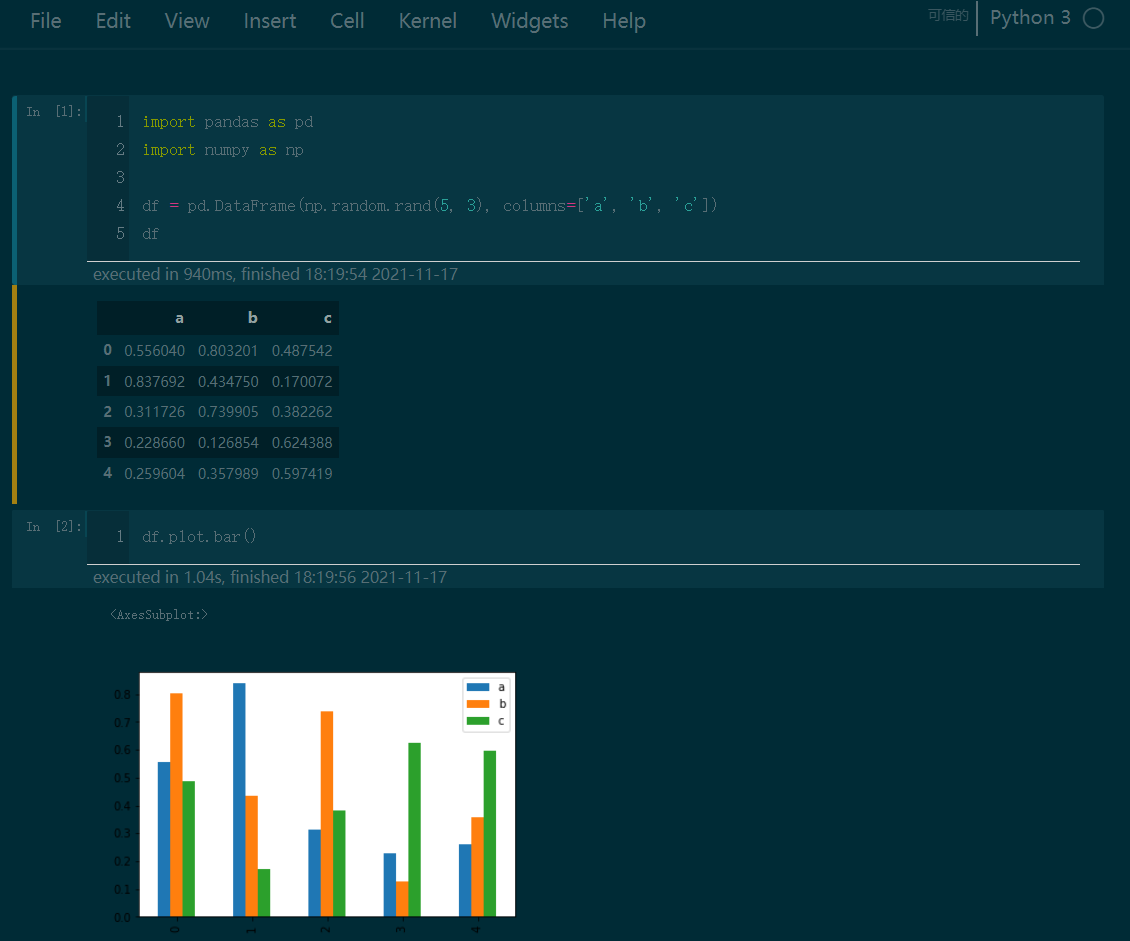Click the 940ms execution time text

point(275,274)
